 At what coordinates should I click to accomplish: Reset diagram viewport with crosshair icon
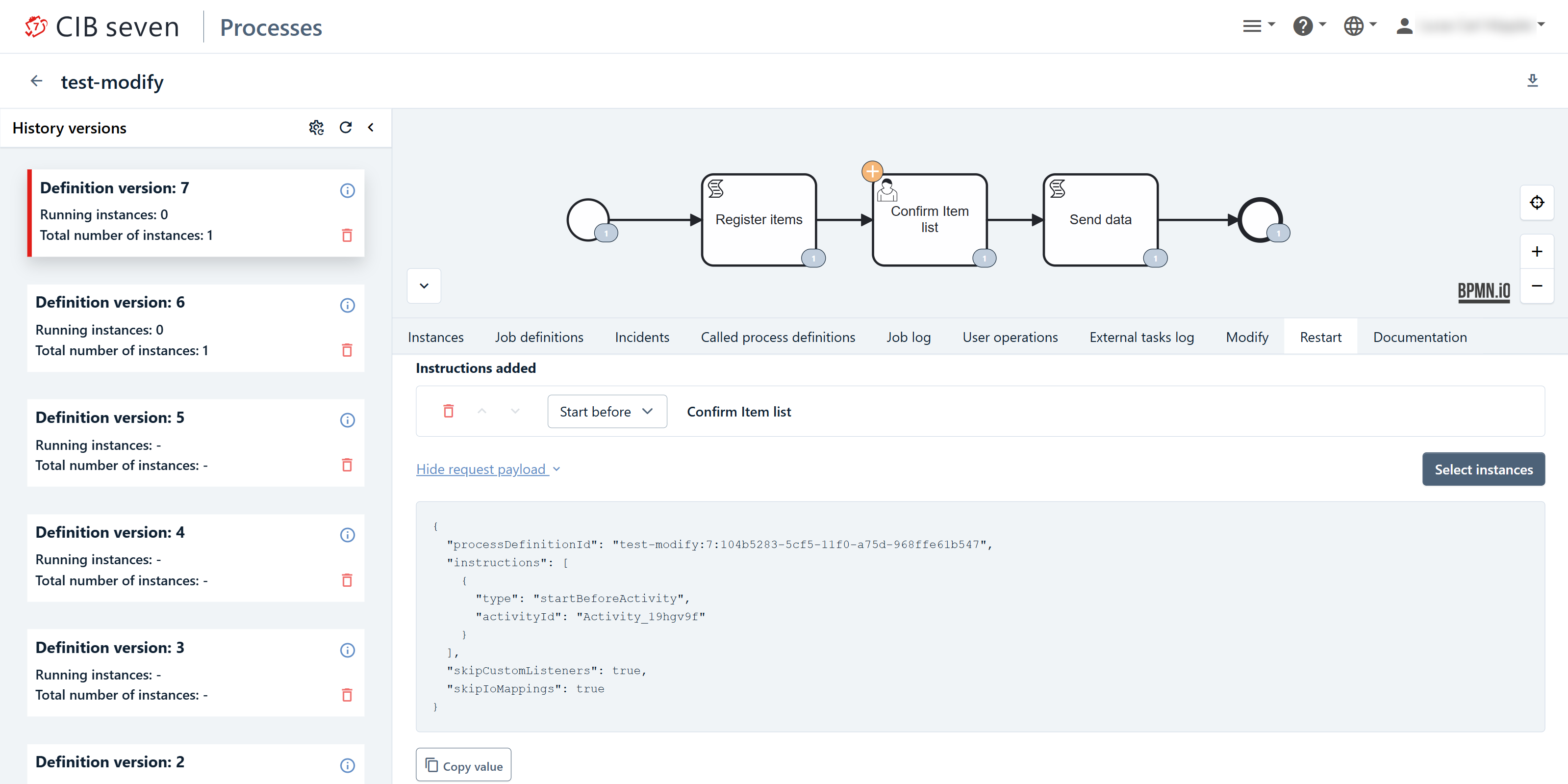coord(1536,202)
